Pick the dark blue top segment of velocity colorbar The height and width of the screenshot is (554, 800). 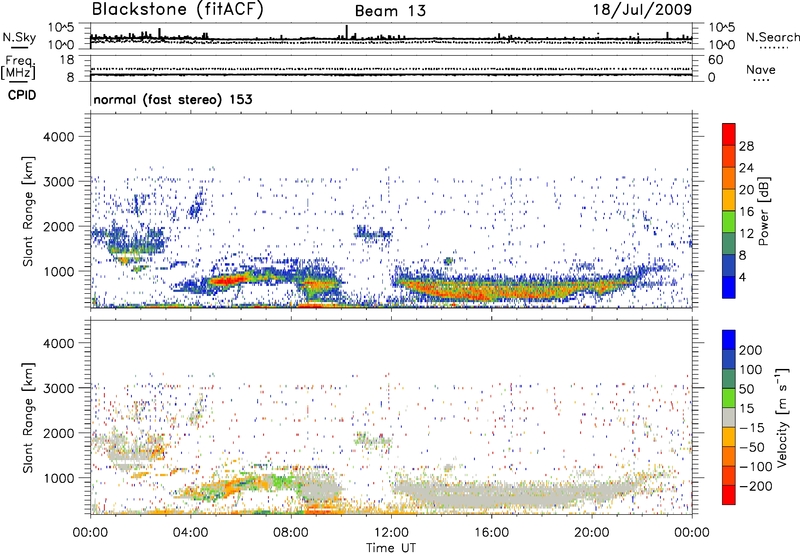(x=729, y=340)
